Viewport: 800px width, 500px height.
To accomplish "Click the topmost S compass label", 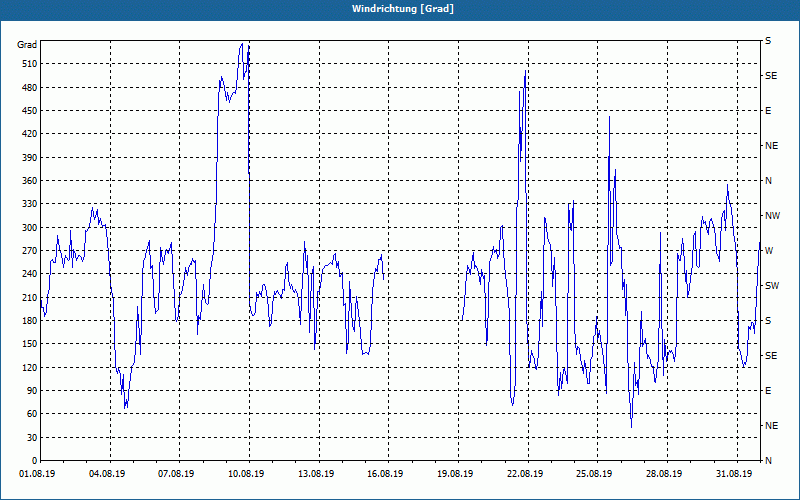I will [768, 41].
